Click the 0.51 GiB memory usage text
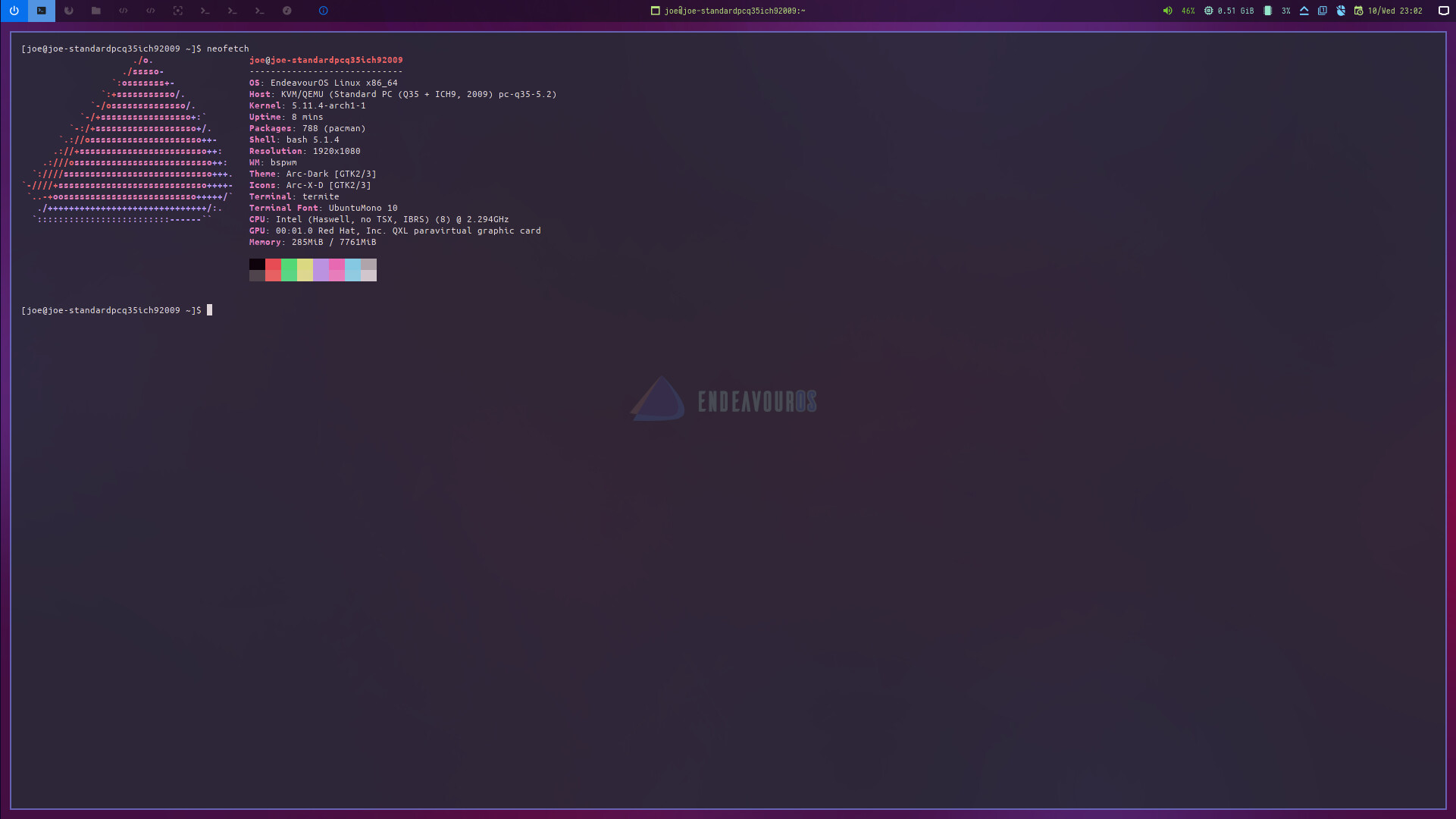 (x=1236, y=11)
